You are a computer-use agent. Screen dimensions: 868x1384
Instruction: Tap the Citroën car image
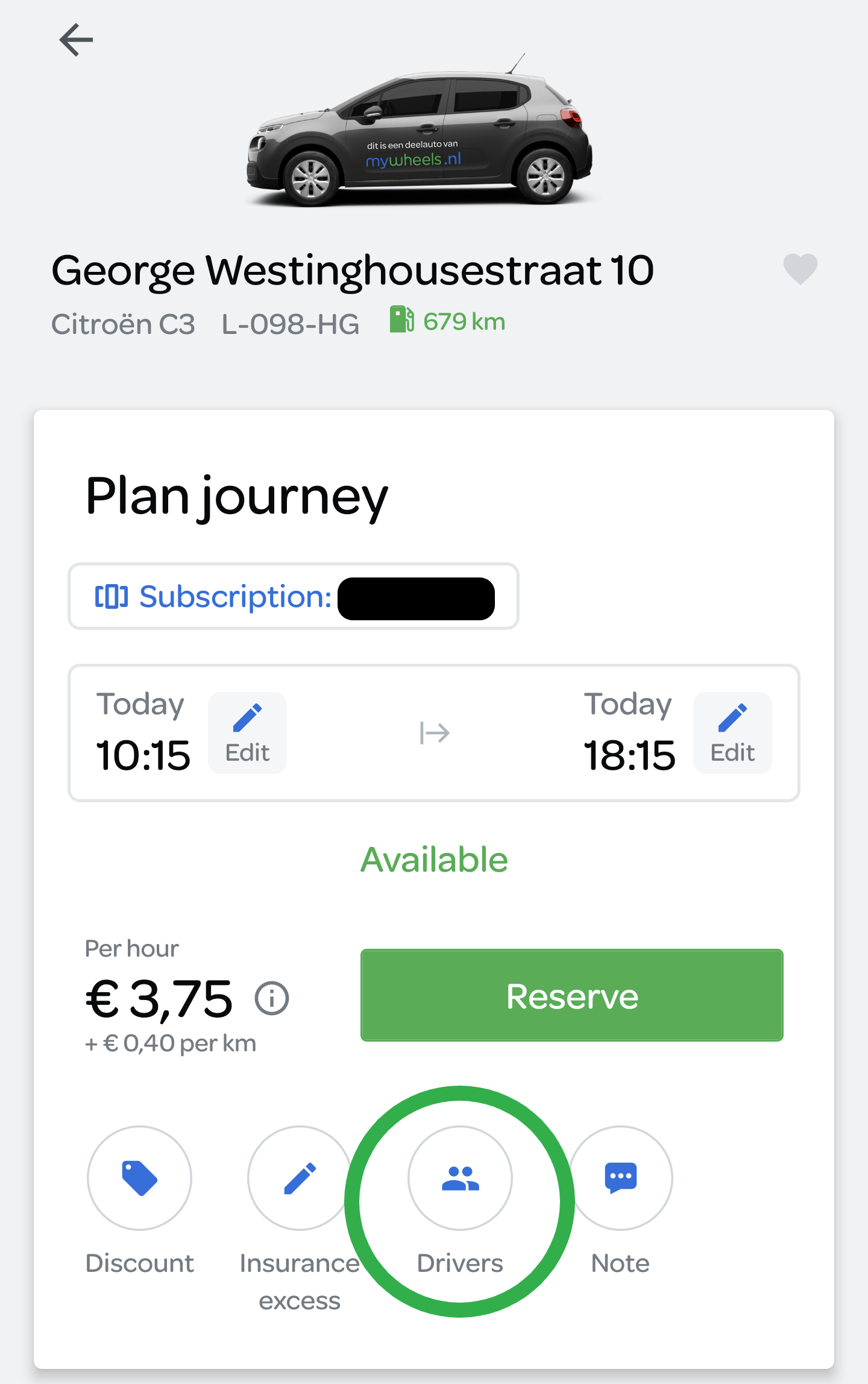point(420,130)
